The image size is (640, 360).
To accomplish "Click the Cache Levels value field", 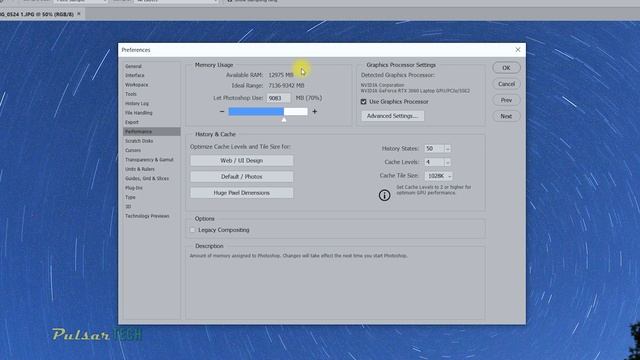I will (x=434, y=162).
